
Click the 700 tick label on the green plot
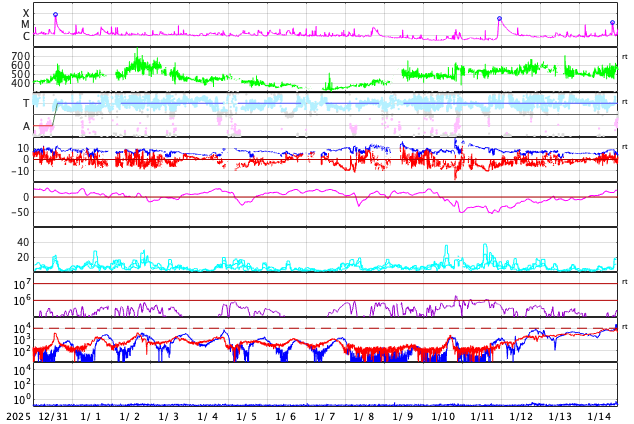20,57
